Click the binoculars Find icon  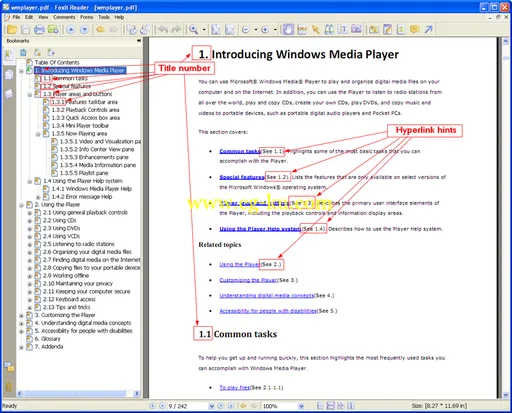(x=329, y=30)
